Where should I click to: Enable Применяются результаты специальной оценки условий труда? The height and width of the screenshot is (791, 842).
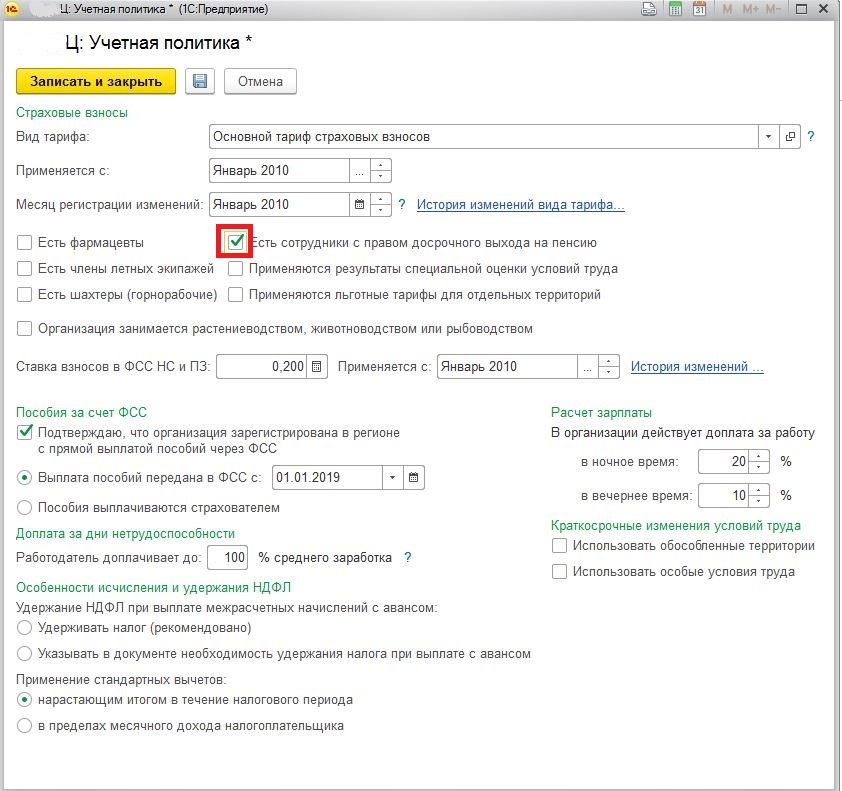point(235,268)
